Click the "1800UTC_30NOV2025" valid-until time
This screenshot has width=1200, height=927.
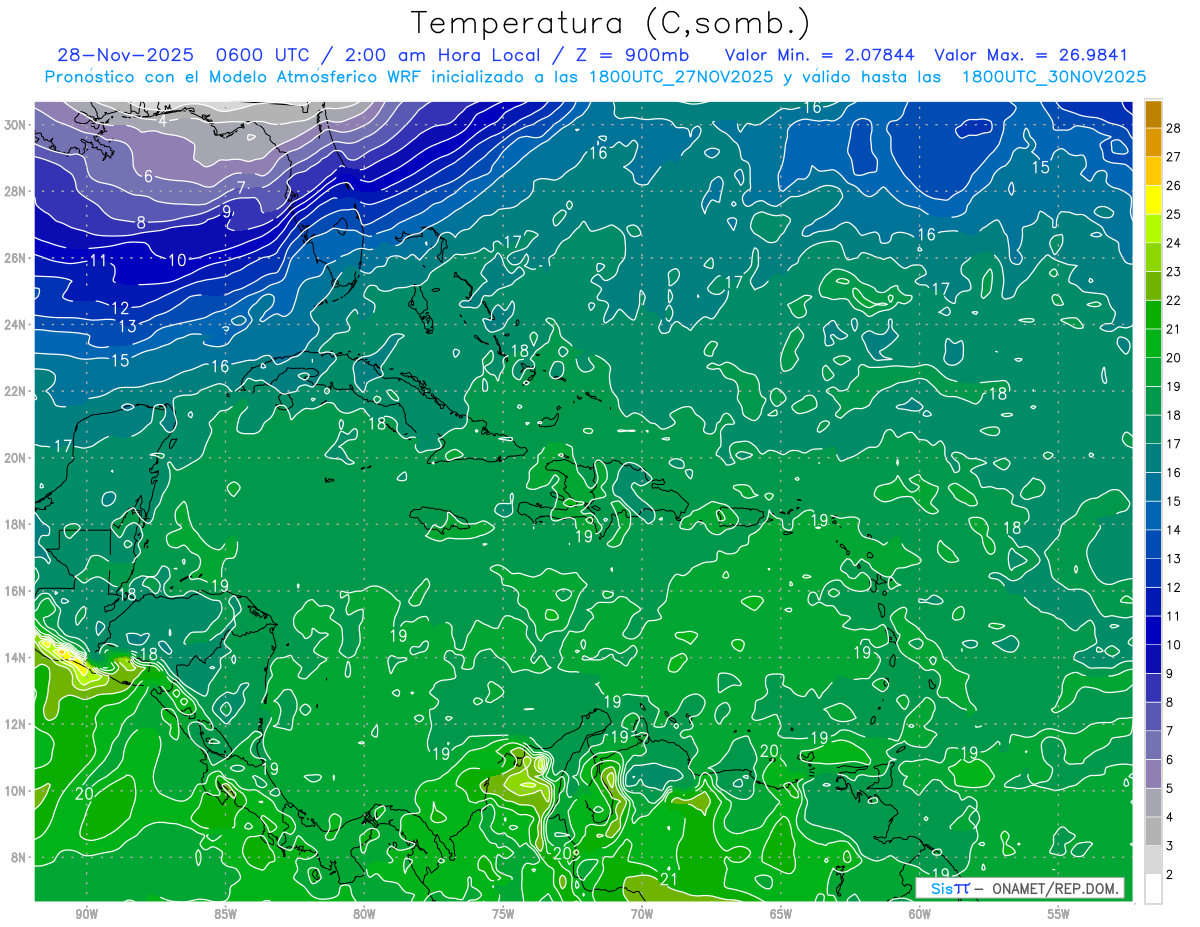click(x=1054, y=77)
